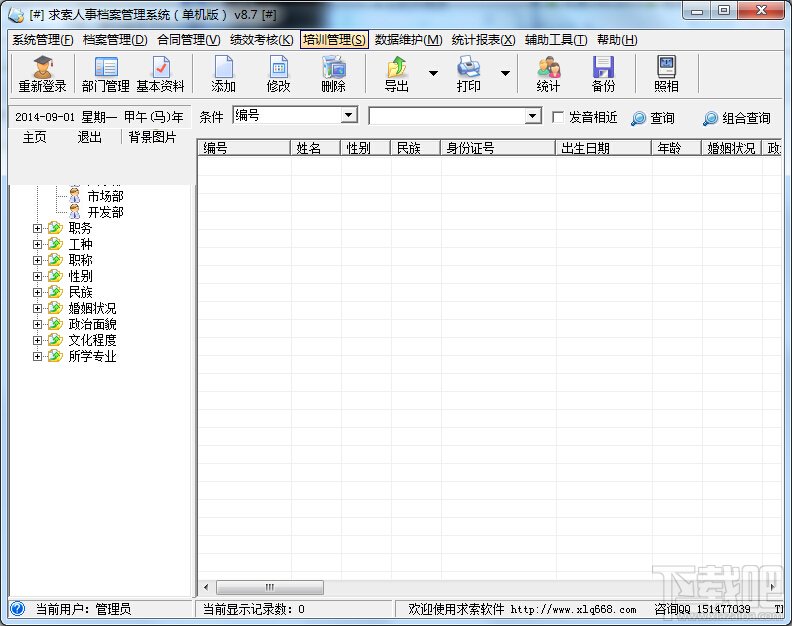Viewport: 792px width, 626px height.
Task: Click the grid scrollbar right arrow
Action: tap(772, 587)
